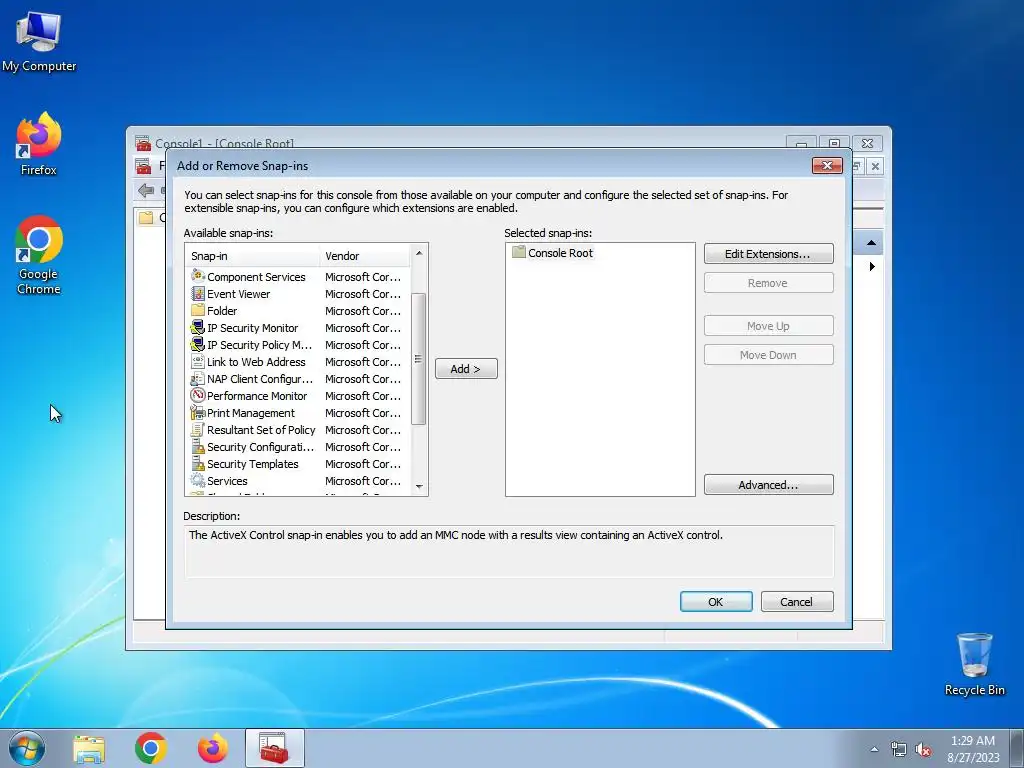The image size is (1024, 768).
Task: Select Console Root text in Selected snap-ins
Action: tap(560, 253)
